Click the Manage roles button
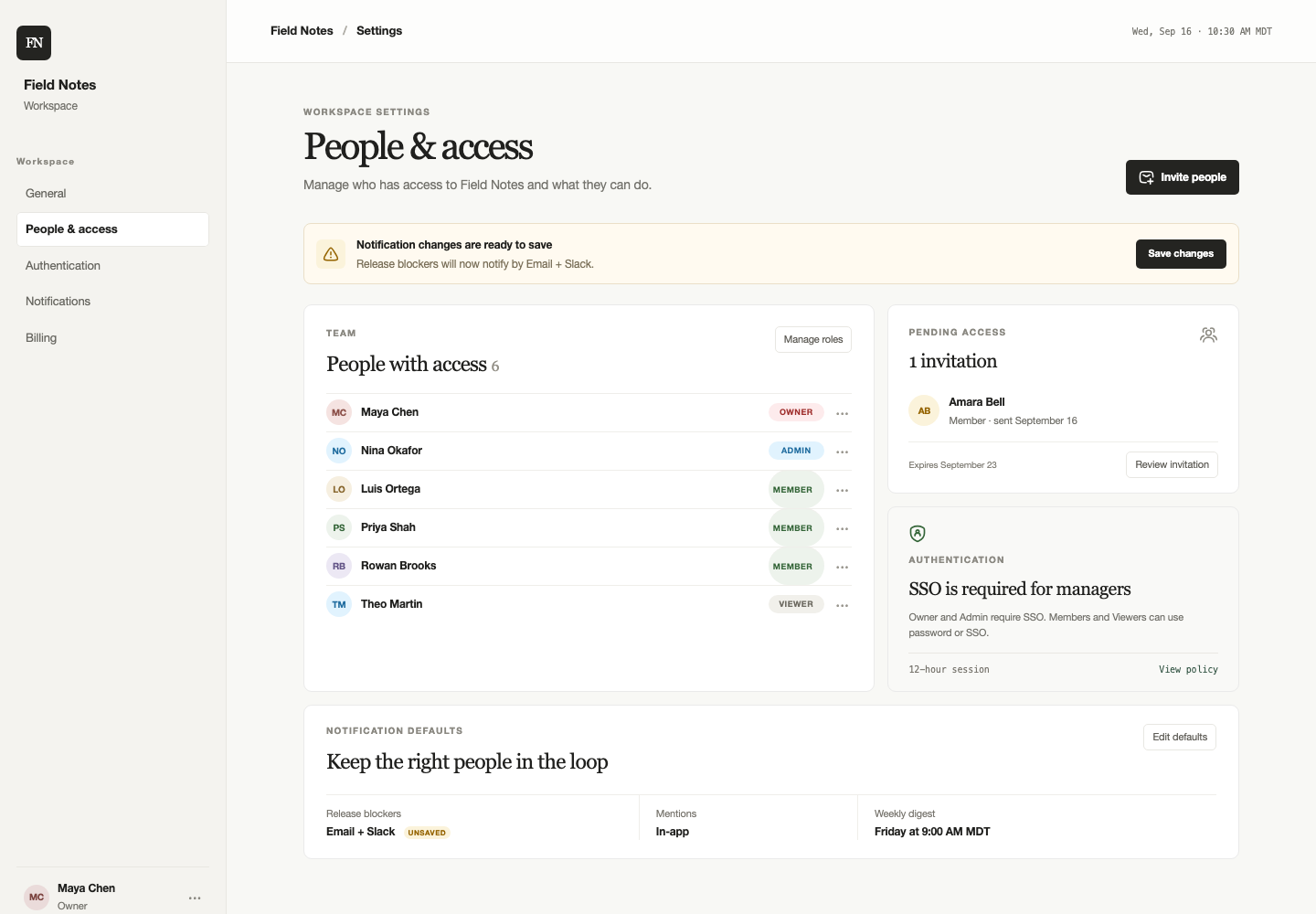The height and width of the screenshot is (914, 1316). tap(813, 339)
